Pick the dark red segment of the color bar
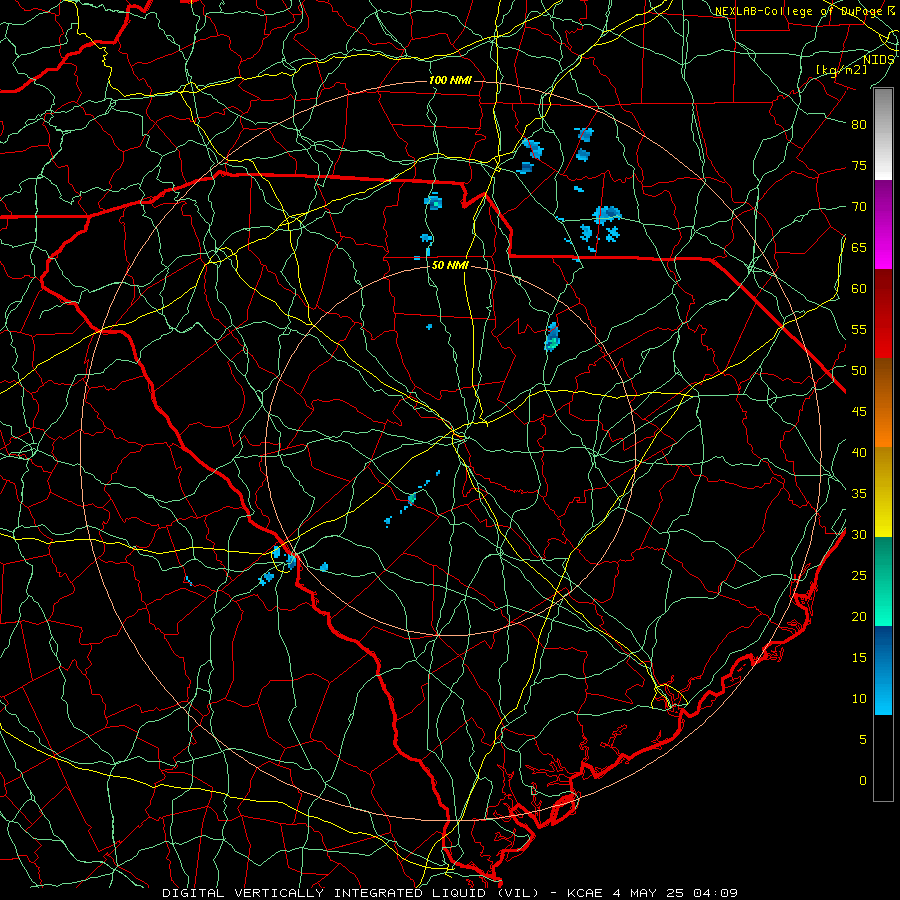This screenshot has height=900, width=900. click(x=883, y=314)
